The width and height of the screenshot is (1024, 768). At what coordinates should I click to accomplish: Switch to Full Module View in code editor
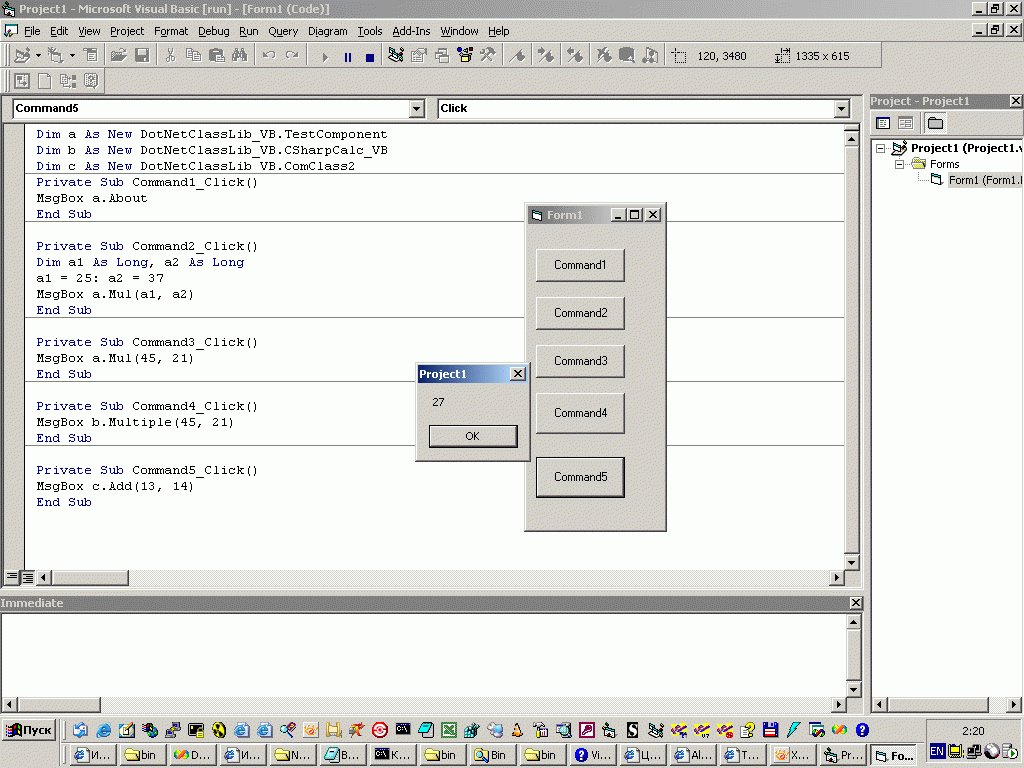point(28,577)
